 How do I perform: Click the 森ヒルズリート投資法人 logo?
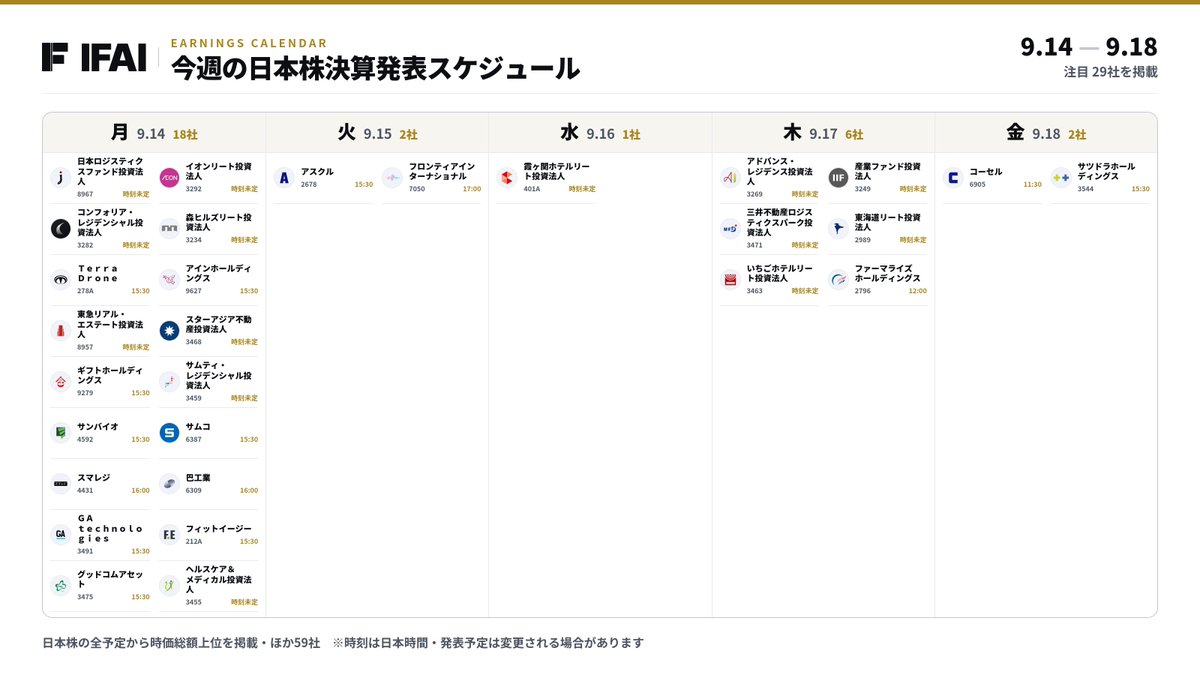pyautogui.click(x=169, y=229)
